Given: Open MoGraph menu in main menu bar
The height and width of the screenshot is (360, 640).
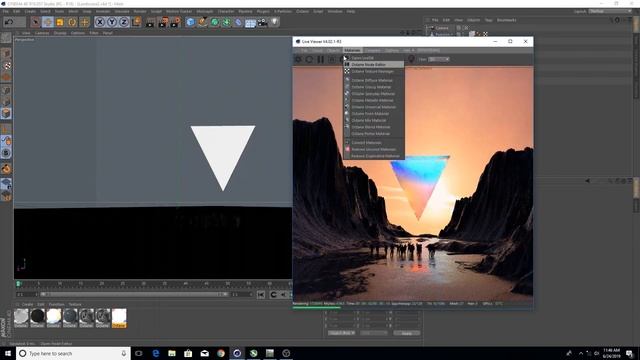Looking at the screenshot, I should pyautogui.click(x=205, y=11).
